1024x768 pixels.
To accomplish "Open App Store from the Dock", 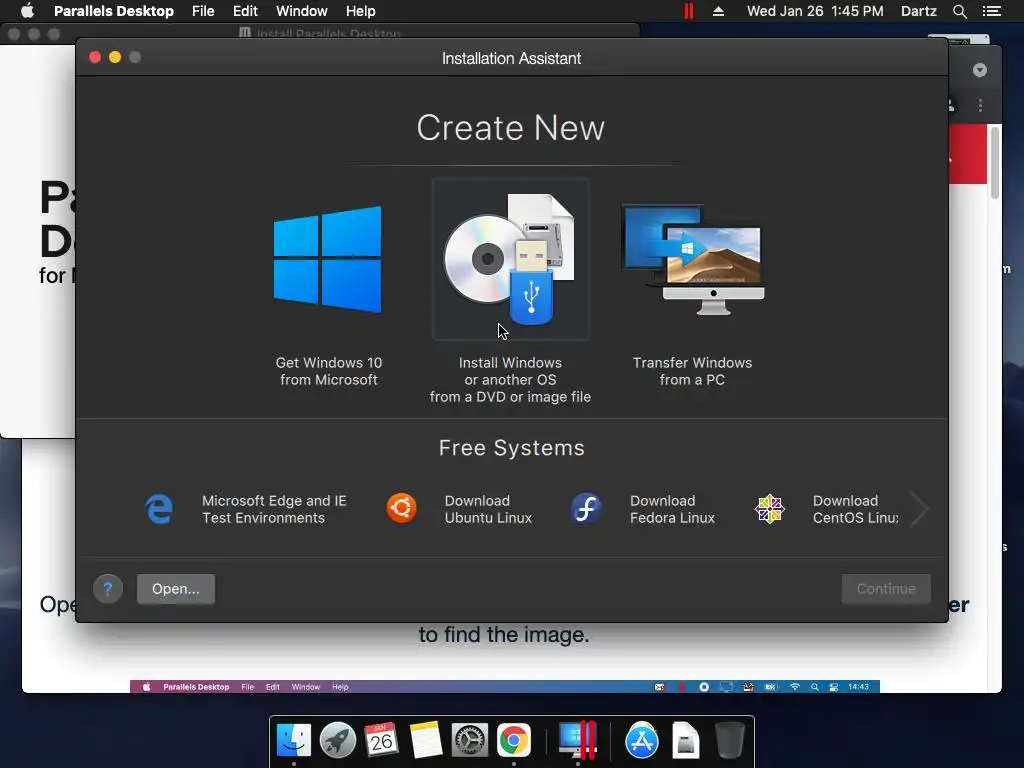I will [x=641, y=740].
